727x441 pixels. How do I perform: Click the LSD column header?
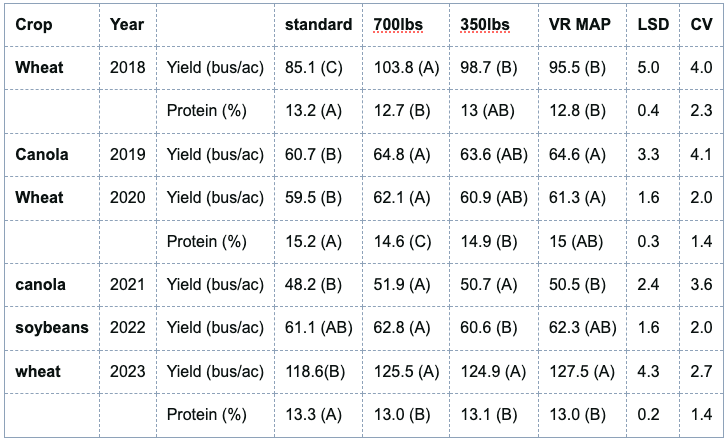[653, 24]
